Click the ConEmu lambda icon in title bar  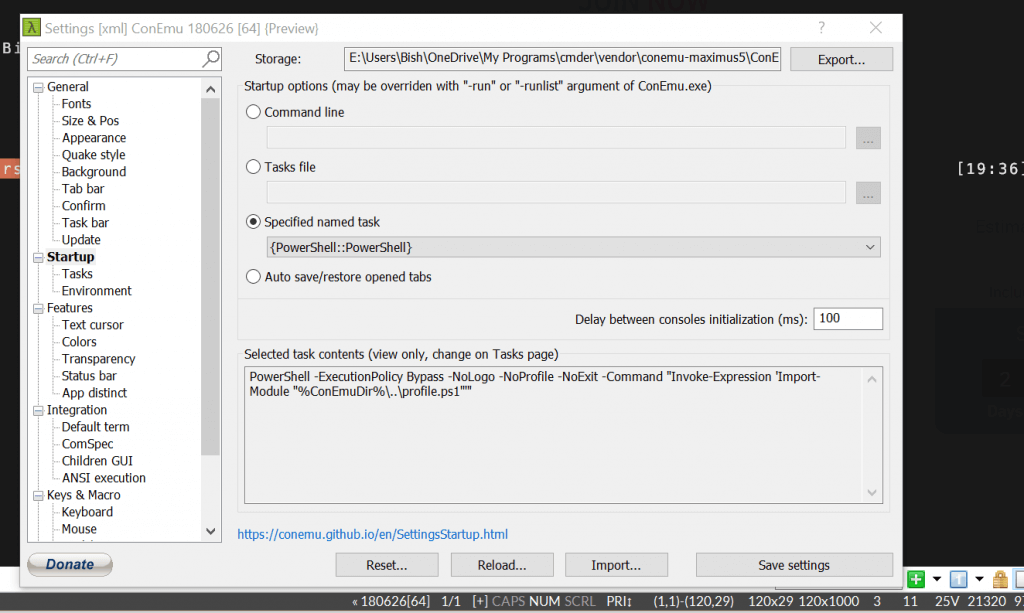31,27
